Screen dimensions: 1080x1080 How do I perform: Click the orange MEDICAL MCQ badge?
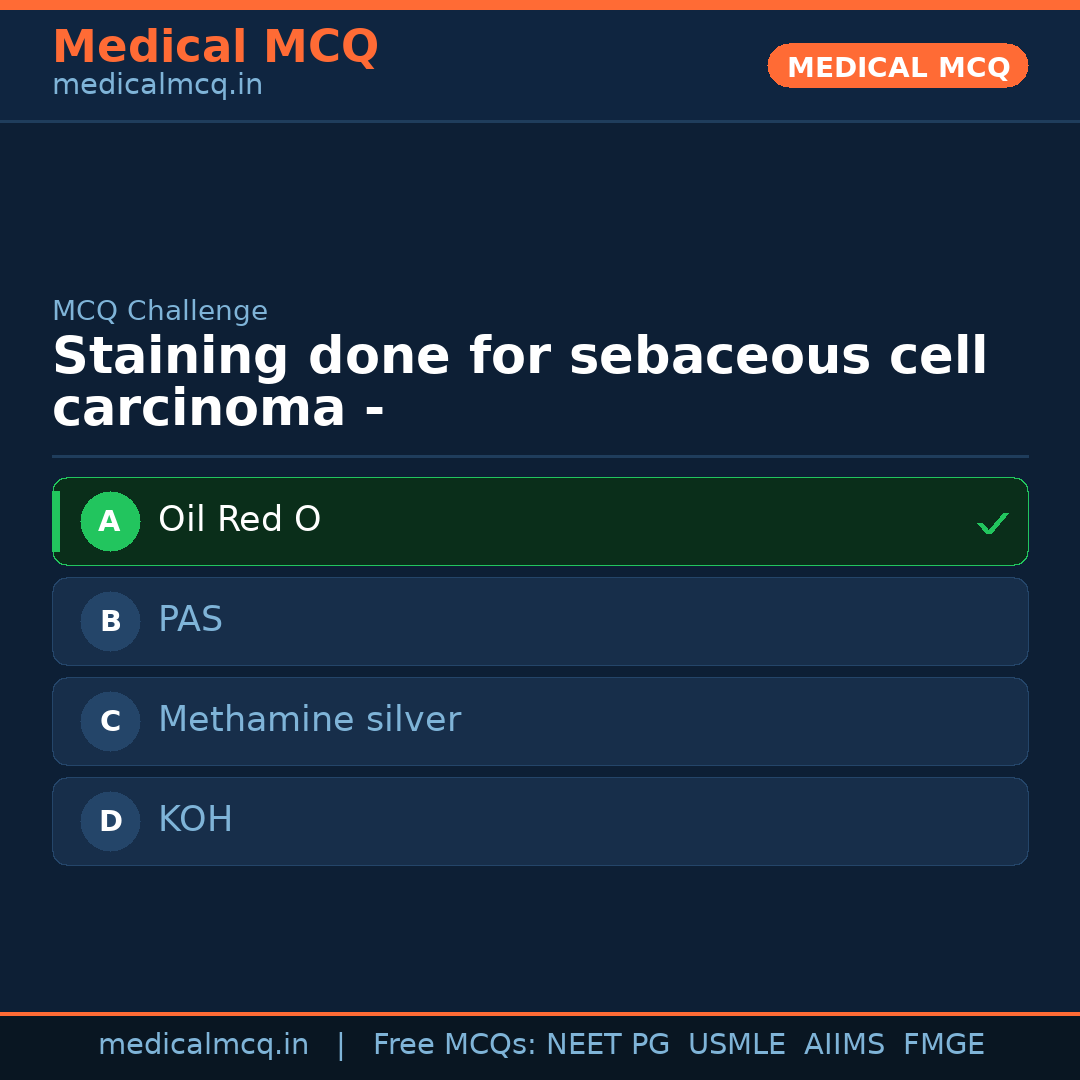(x=897, y=66)
